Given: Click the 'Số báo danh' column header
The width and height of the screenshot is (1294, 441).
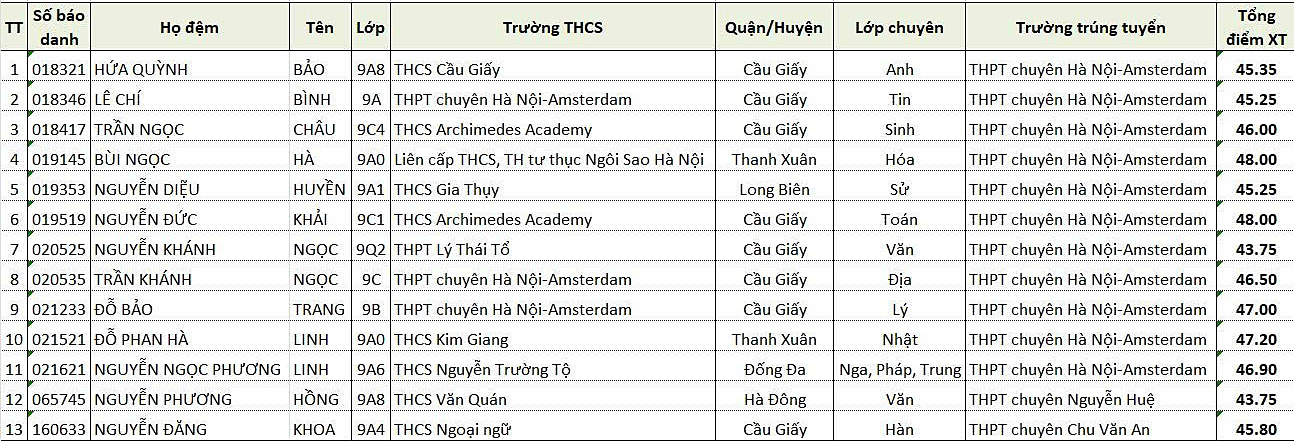Looking at the screenshot, I should pyautogui.click(x=59, y=27).
